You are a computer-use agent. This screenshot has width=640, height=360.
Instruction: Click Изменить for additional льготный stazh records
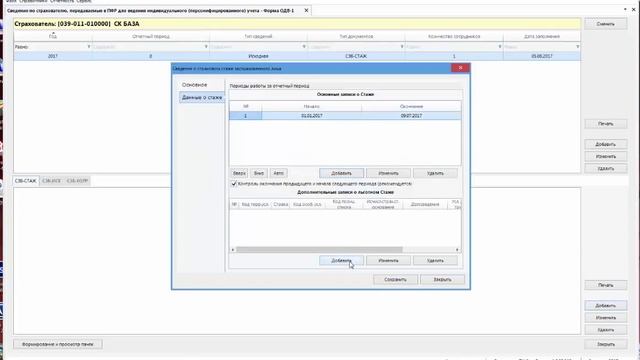pyautogui.click(x=388, y=260)
